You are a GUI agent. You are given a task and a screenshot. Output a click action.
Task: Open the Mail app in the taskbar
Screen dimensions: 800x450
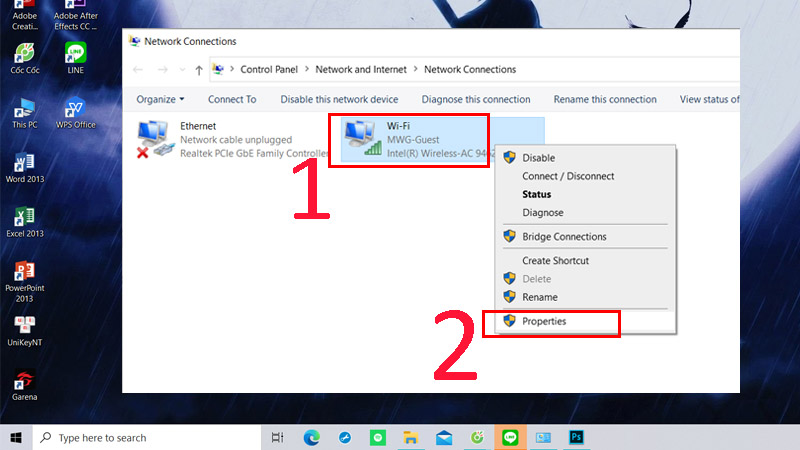pos(444,438)
